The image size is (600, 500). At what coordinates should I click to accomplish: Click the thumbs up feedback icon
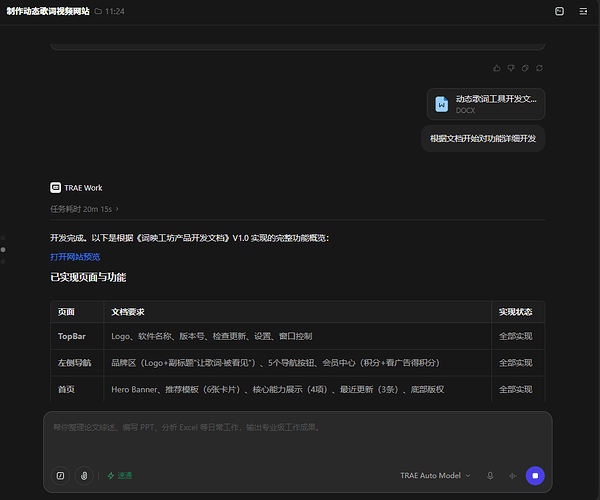click(497, 68)
